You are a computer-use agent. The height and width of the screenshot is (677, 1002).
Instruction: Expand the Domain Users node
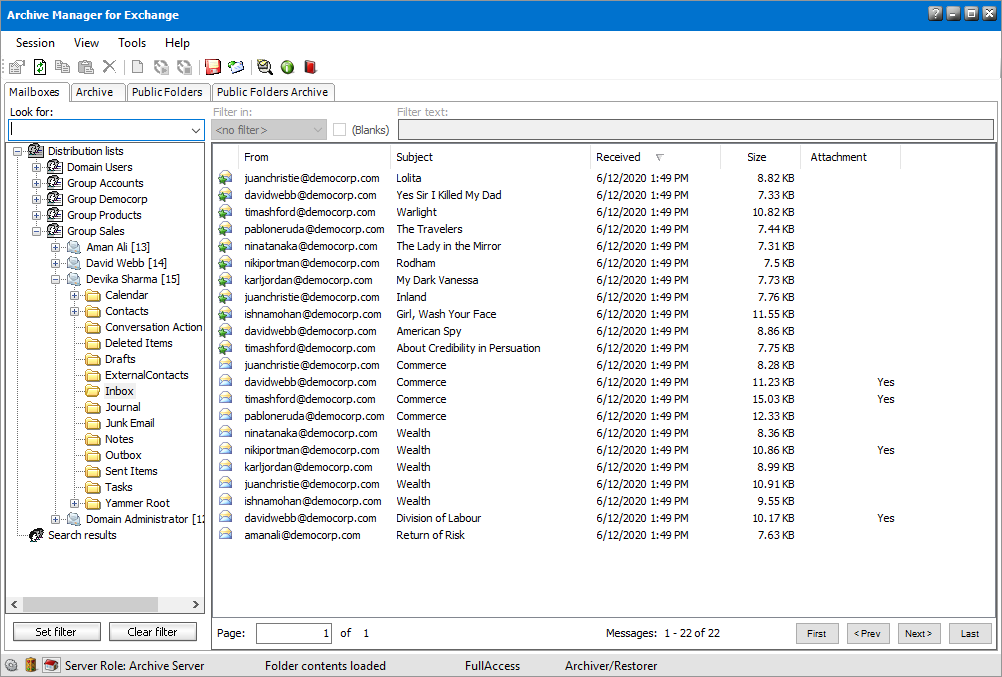tap(36, 167)
